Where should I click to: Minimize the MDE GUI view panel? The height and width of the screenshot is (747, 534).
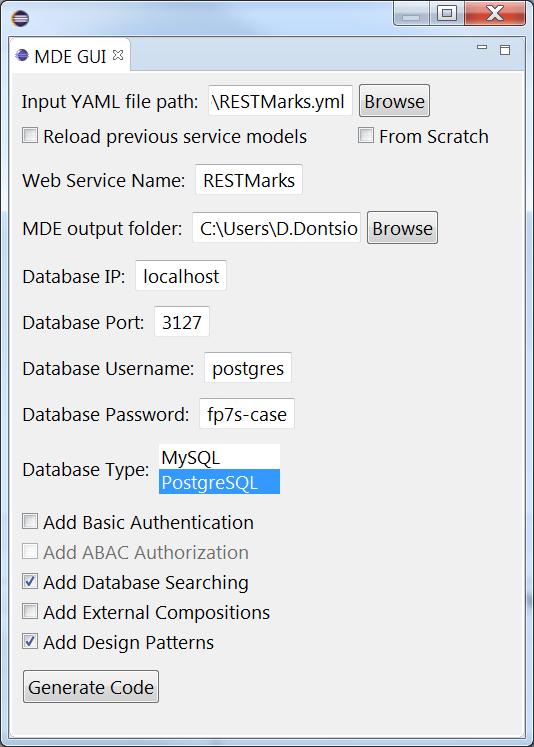click(x=482, y=48)
